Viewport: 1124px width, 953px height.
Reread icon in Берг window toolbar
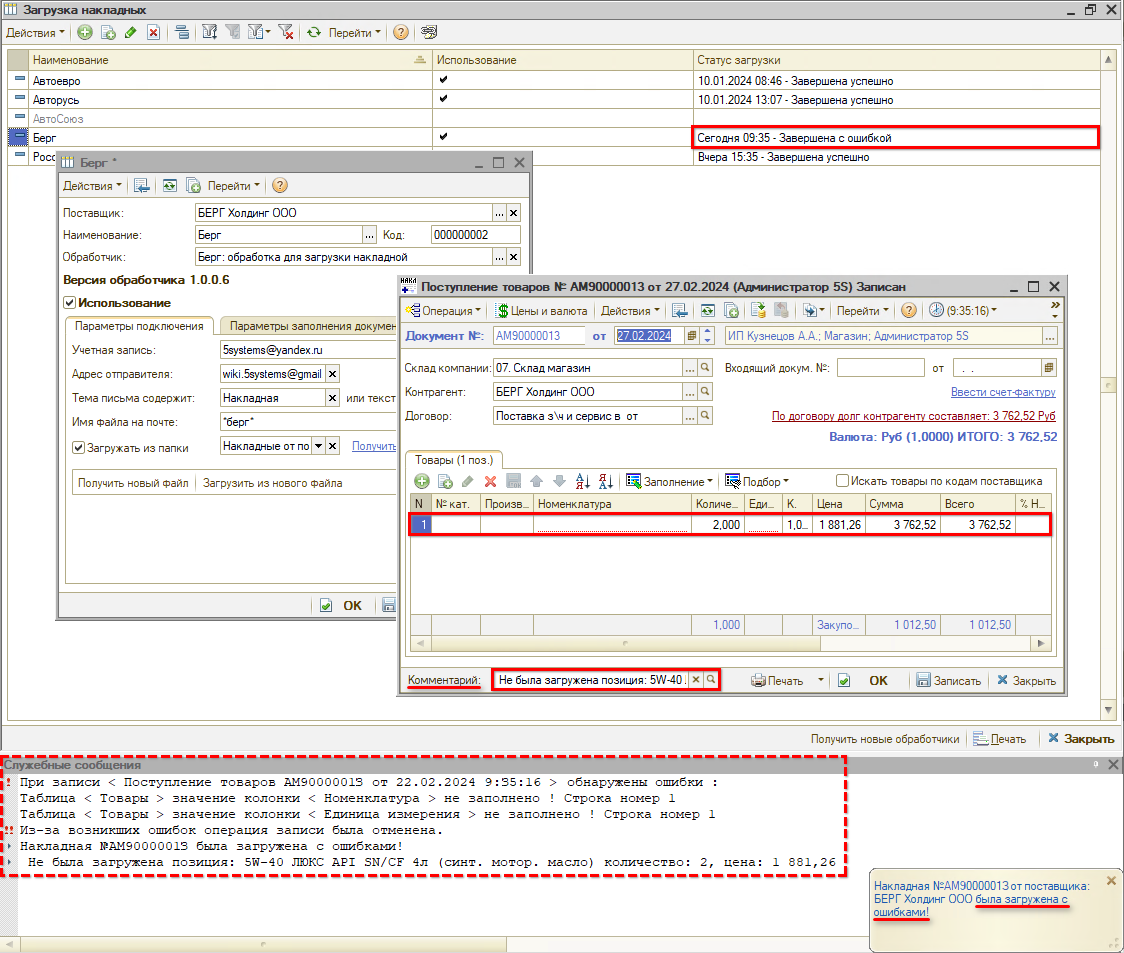pyautogui.click(x=169, y=186)
